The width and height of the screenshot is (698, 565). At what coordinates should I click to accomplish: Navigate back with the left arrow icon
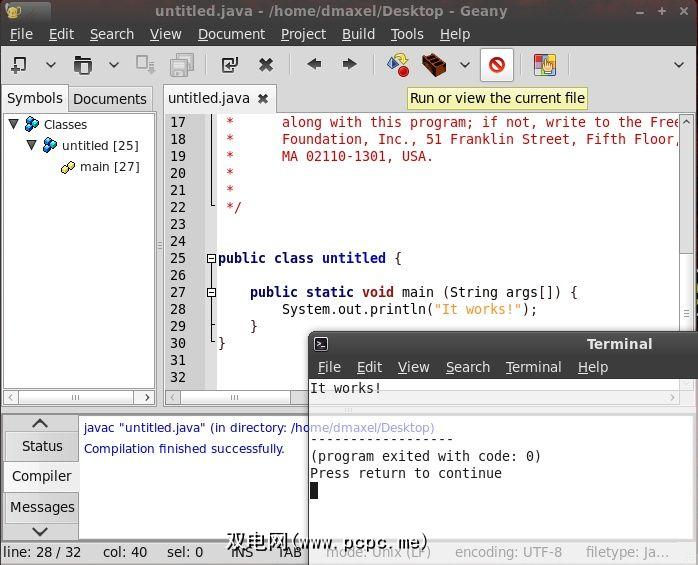pyautogui.click(x=314, y=65)
